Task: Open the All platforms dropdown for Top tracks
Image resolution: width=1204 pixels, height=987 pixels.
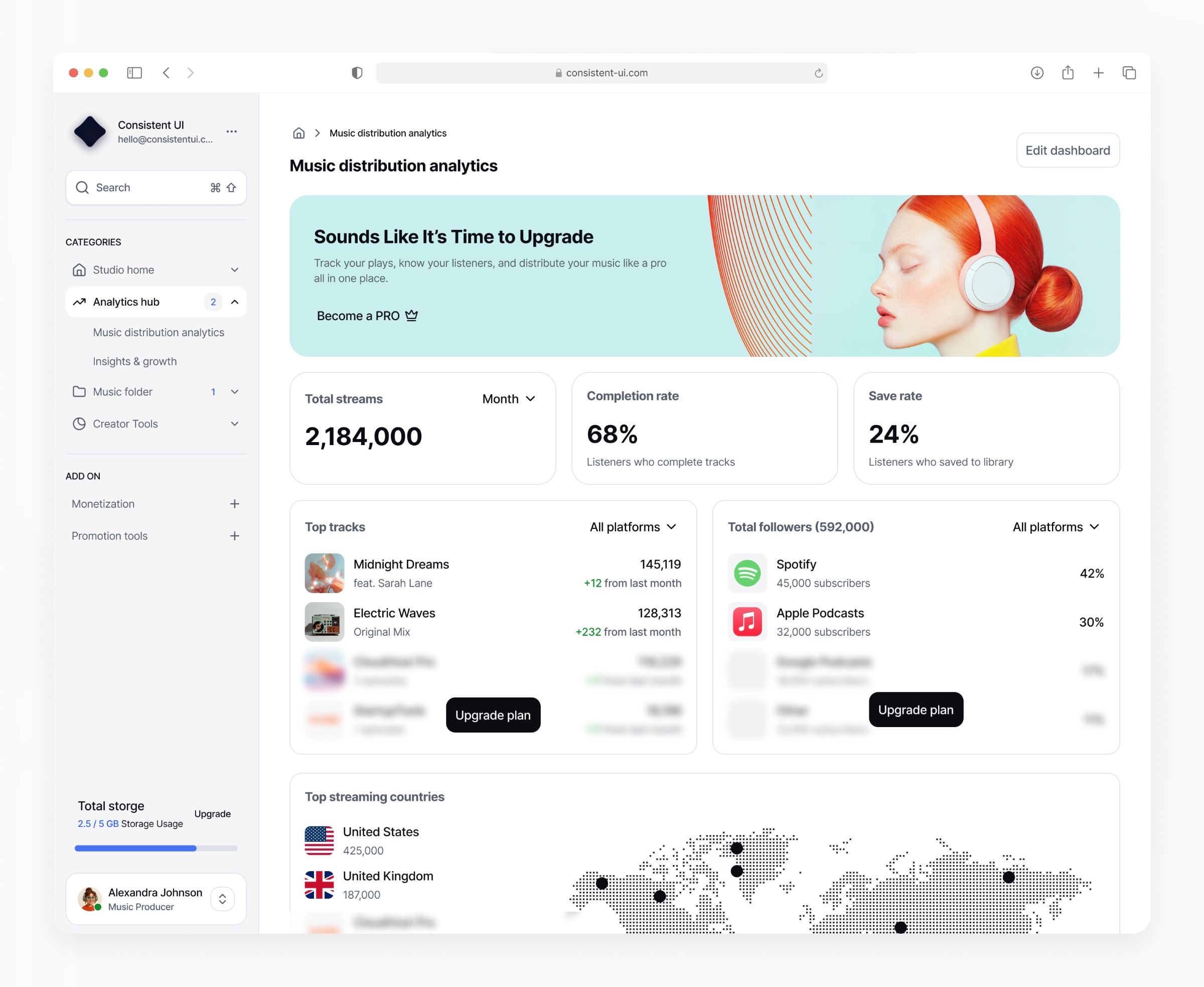Action: 633,527
